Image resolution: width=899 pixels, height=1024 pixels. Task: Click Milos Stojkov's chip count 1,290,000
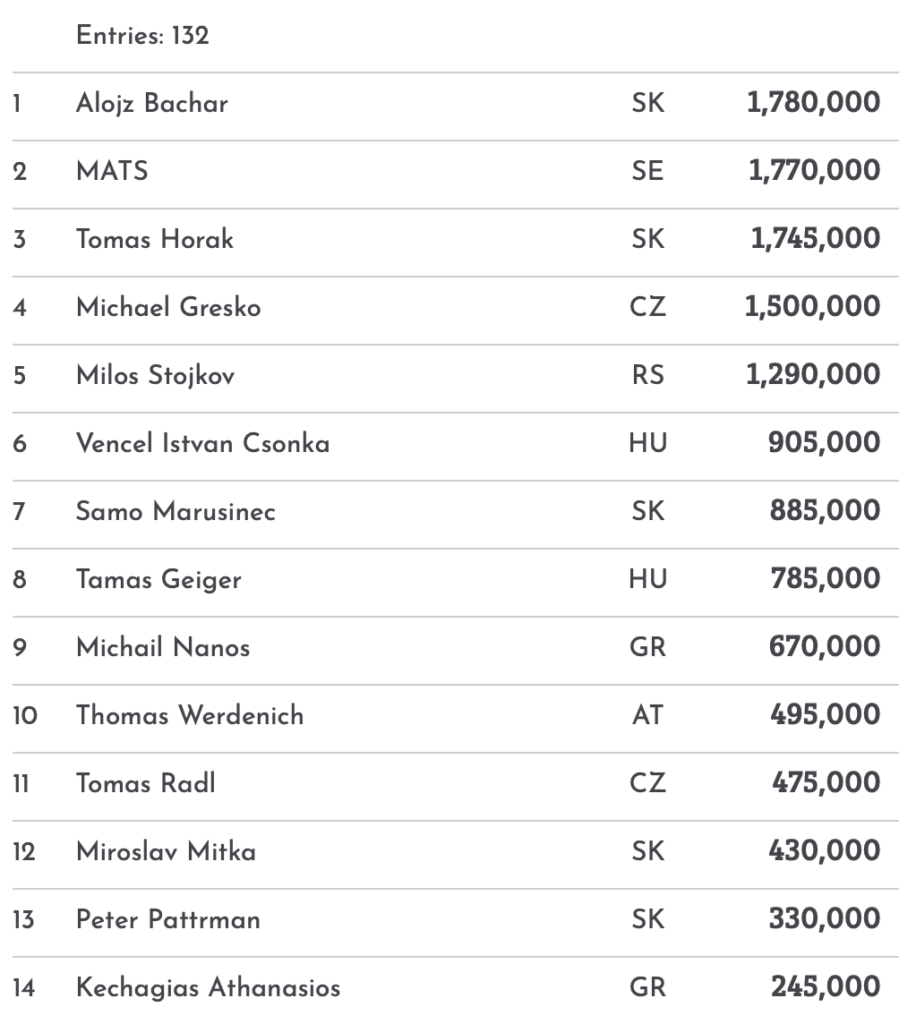pyautogui.click(x=813, y=375)
